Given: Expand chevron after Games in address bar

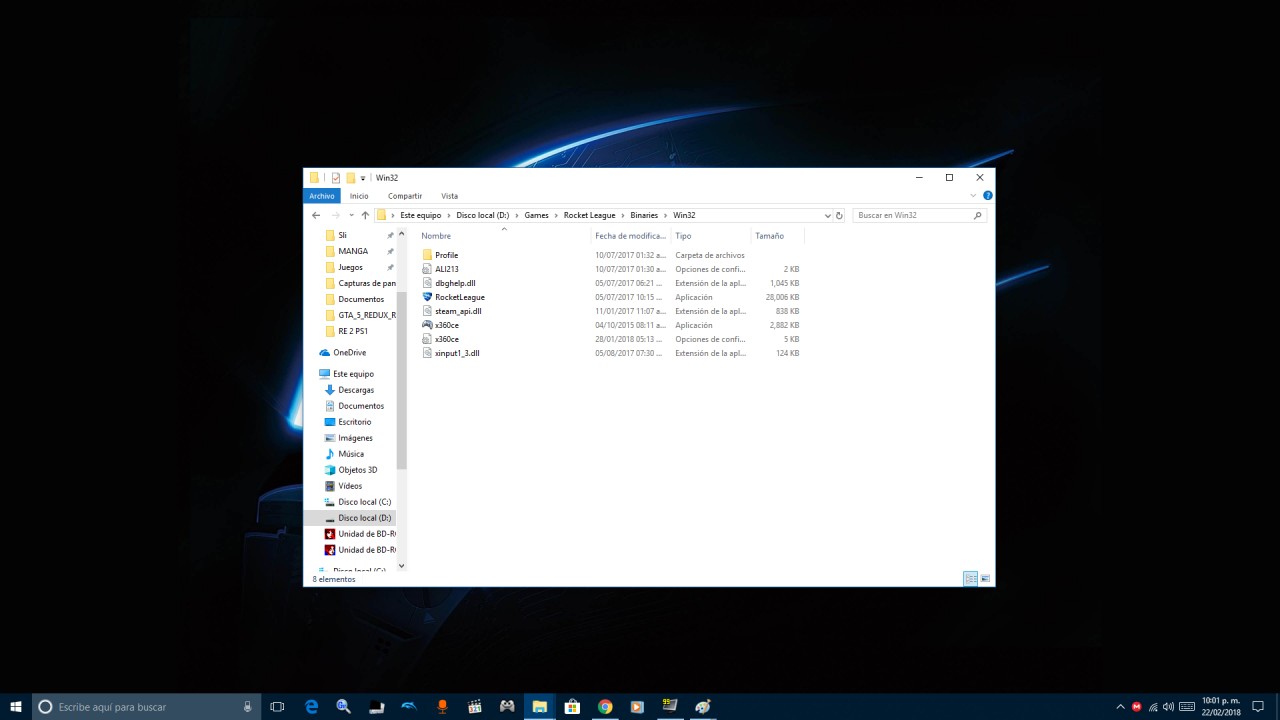Looking at the screenshot, I should click(x=556, y=215).
